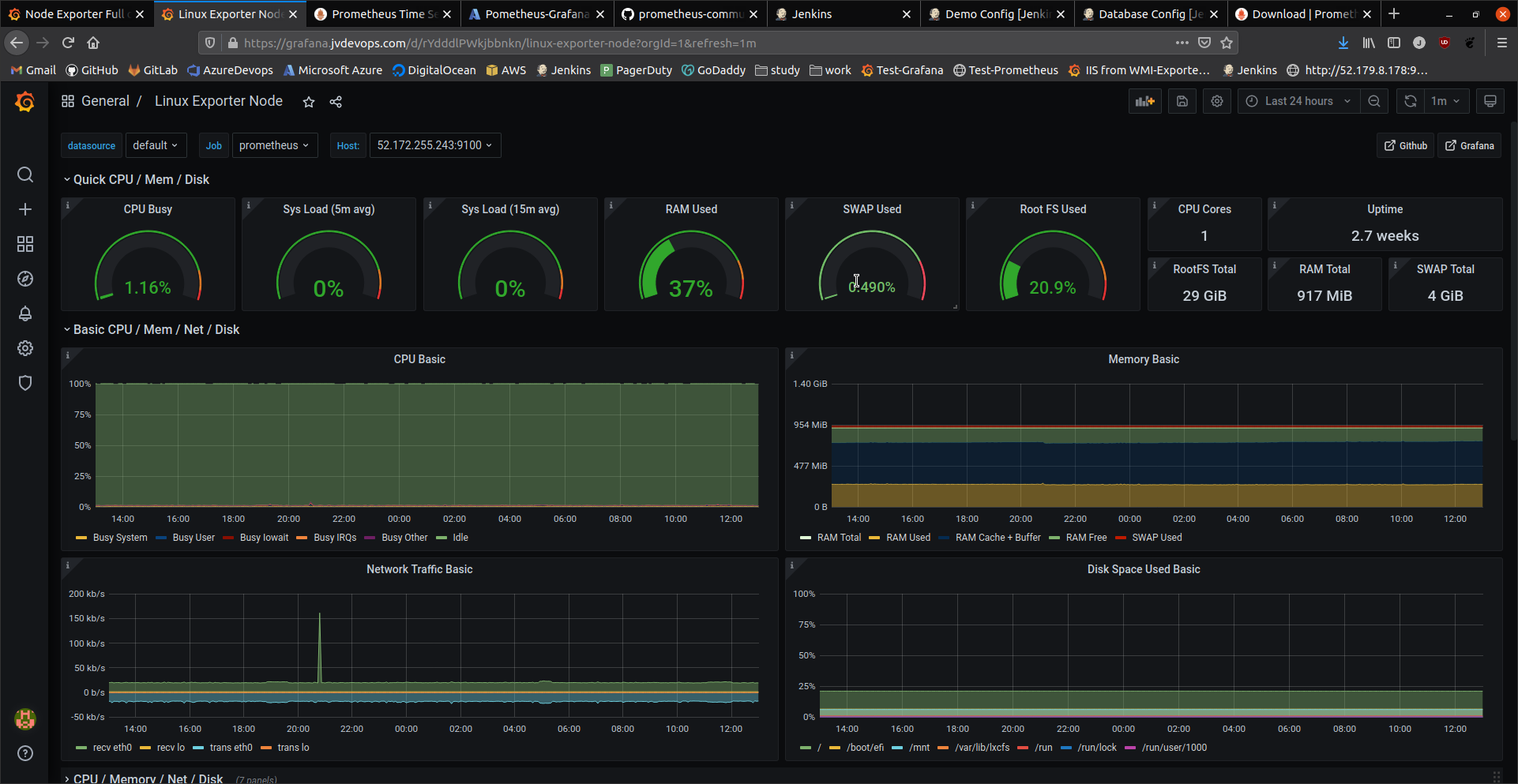Open Explore compass icon in sidebar
The height and width of the screenshot is (784, 1518).
pos(25,279)
